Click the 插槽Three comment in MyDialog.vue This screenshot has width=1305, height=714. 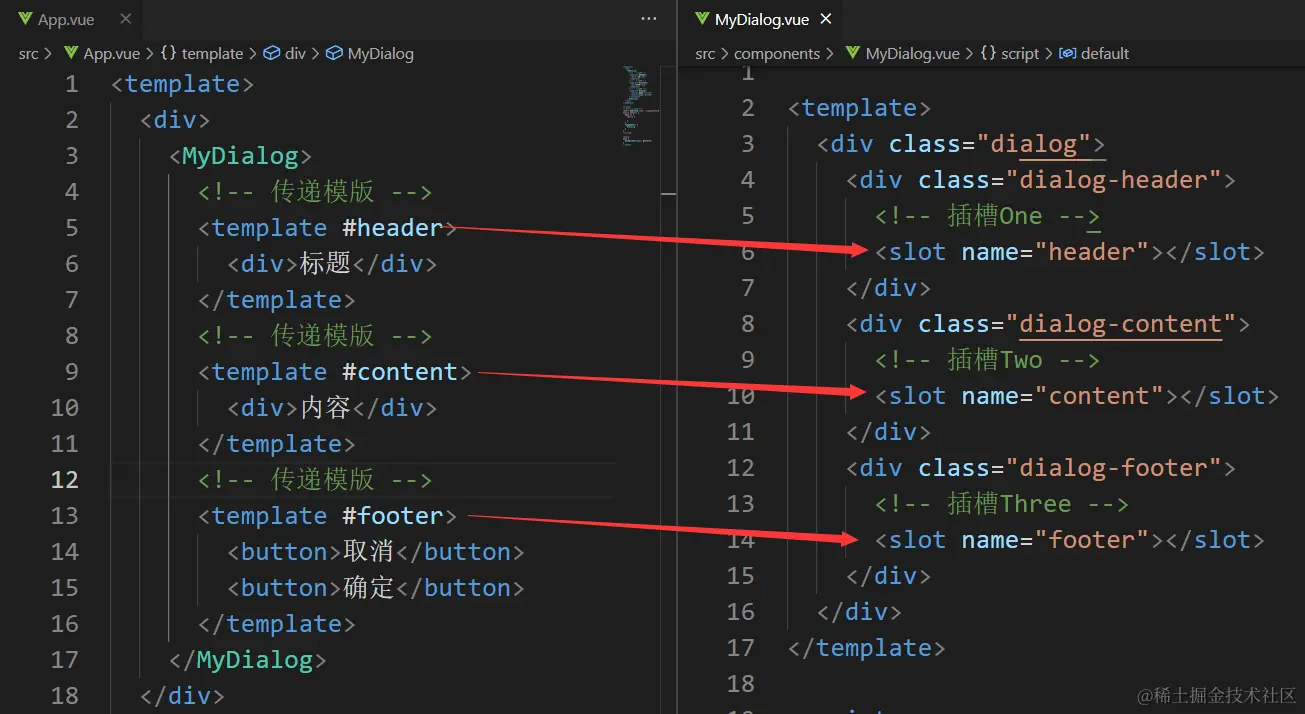click(x=1002, y=504)
